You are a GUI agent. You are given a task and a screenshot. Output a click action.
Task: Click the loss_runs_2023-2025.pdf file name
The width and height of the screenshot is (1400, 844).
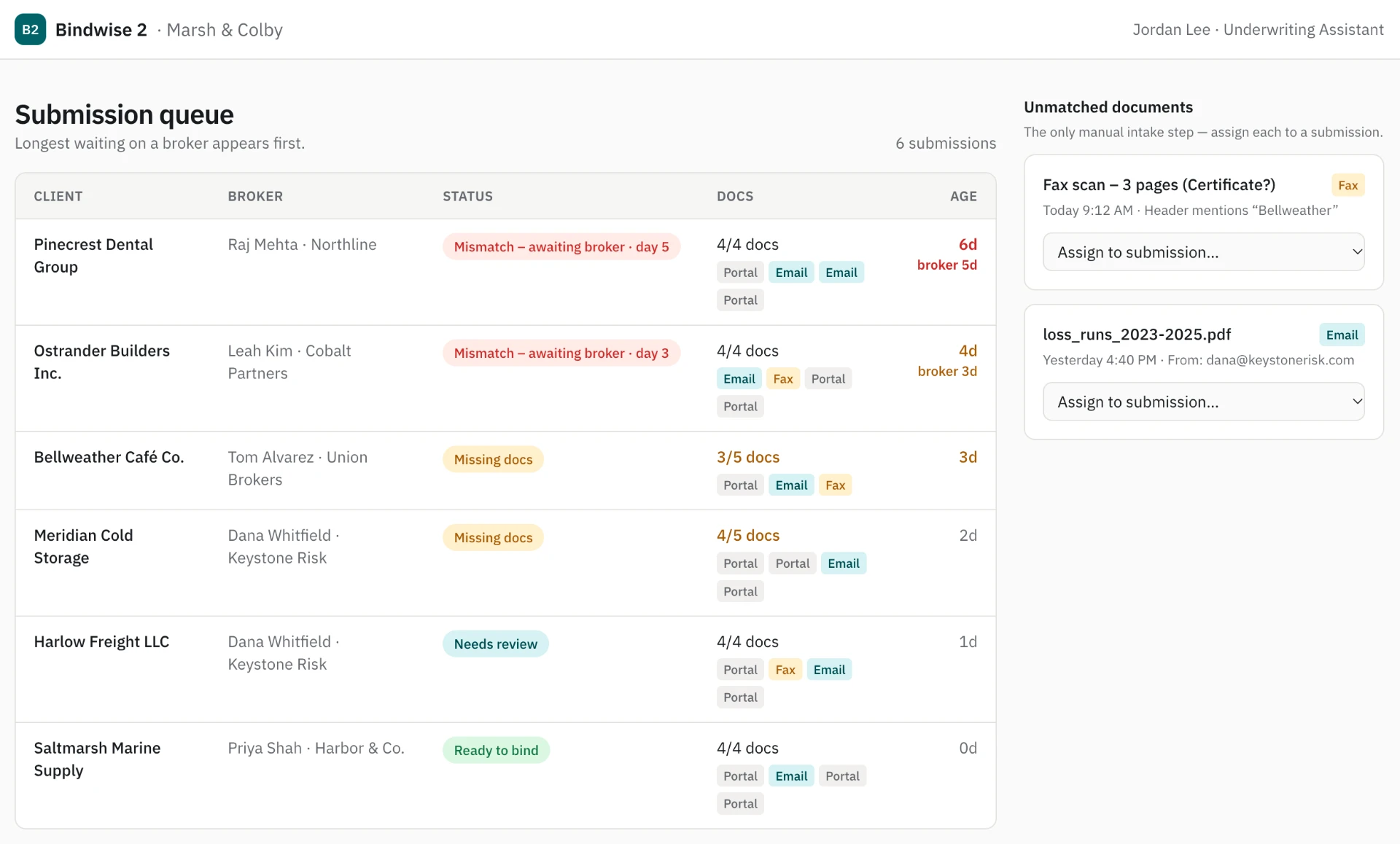1137,335
